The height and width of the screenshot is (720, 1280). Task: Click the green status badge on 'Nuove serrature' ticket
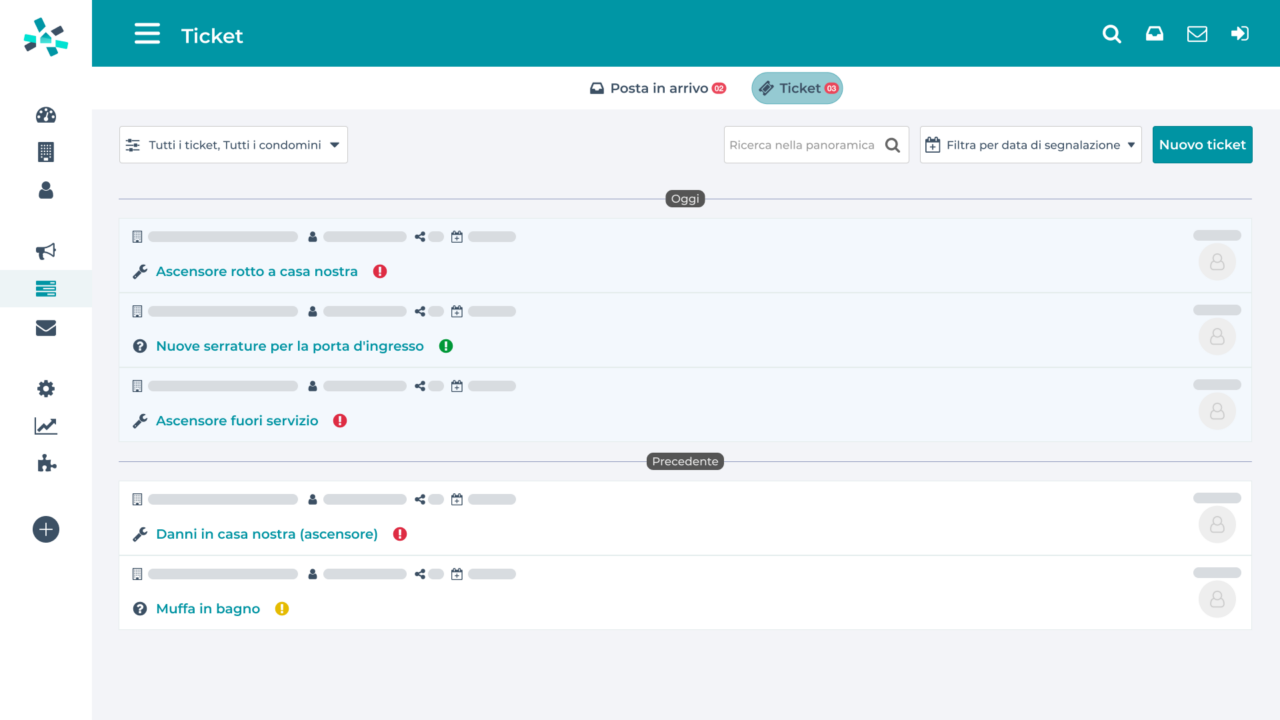[x=446, y=345]
